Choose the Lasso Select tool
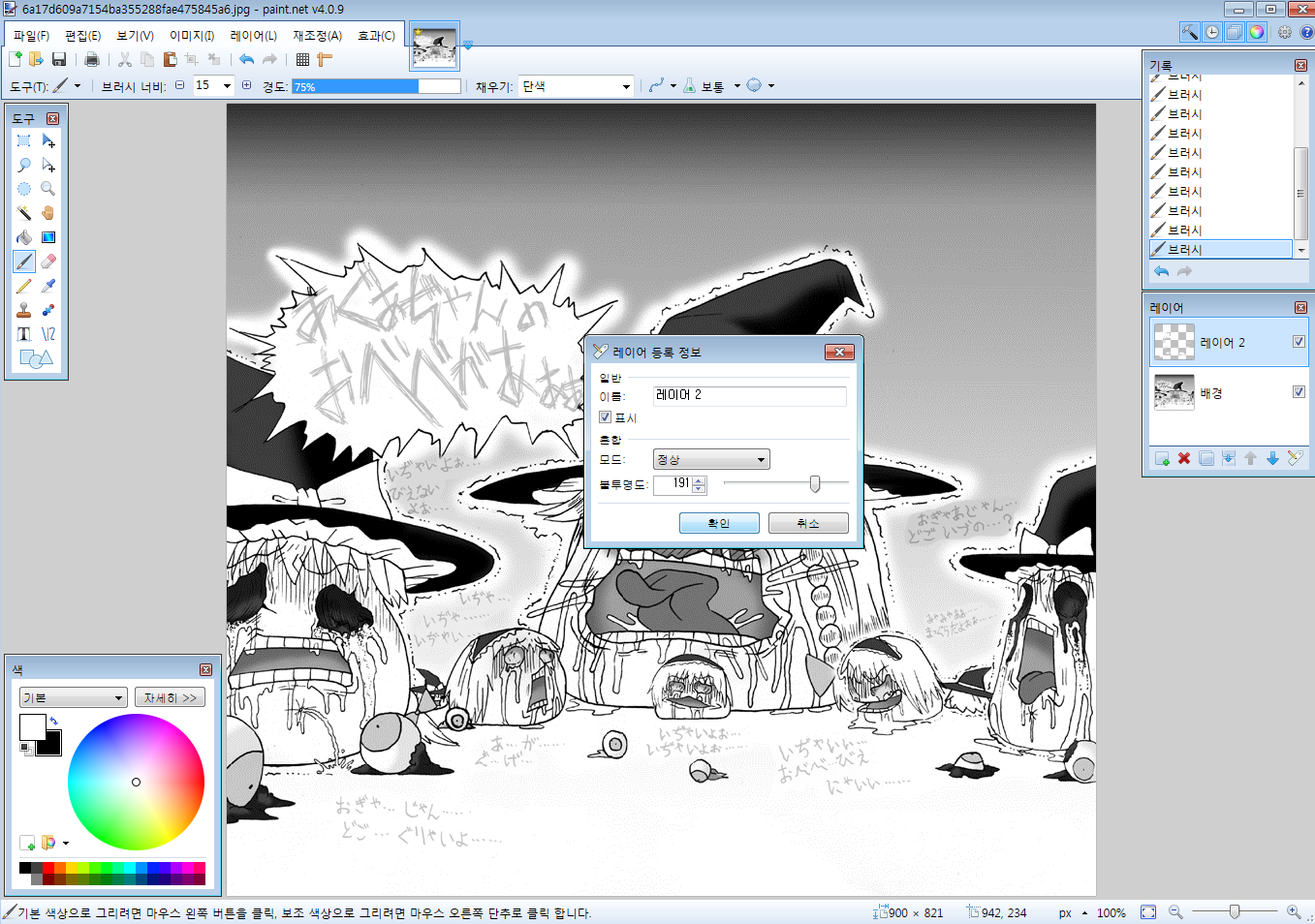1315x924 pixels. [24, 166]
